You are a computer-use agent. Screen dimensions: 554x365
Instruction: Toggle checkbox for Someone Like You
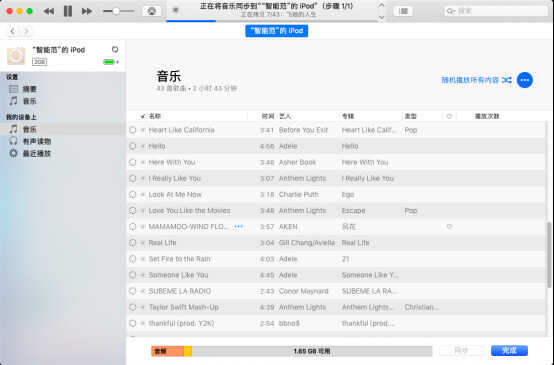(143, 275)
